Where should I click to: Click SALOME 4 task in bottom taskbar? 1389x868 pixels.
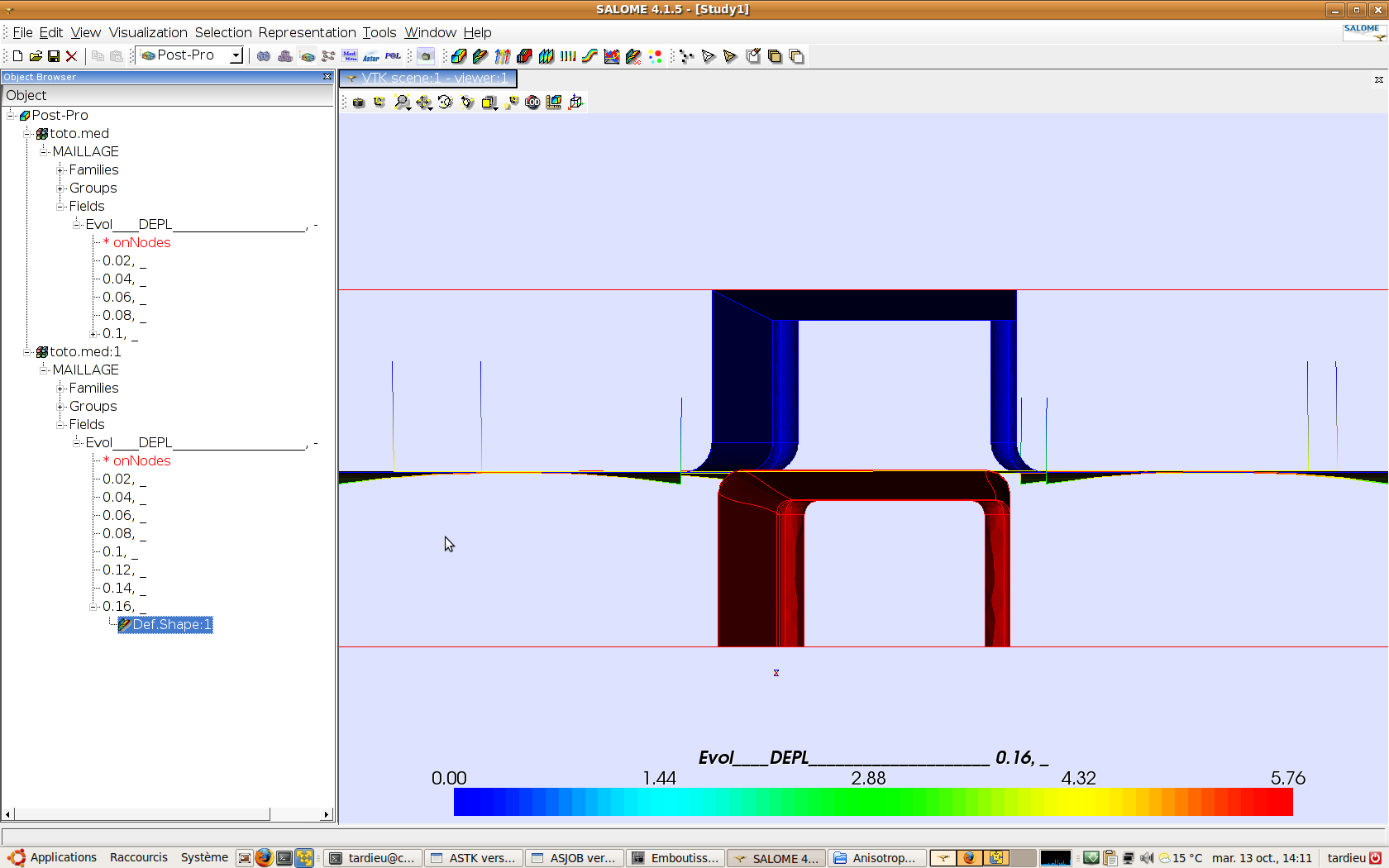776,858
